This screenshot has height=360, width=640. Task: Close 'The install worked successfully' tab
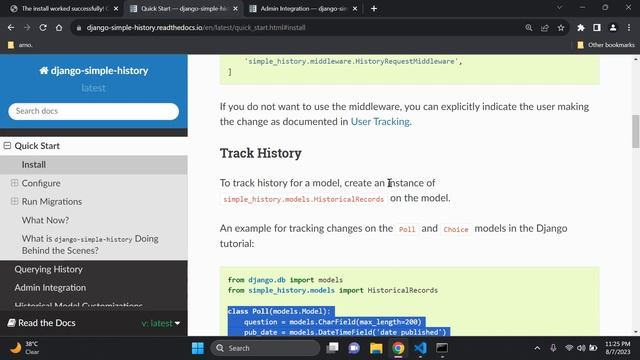(116, 9)
